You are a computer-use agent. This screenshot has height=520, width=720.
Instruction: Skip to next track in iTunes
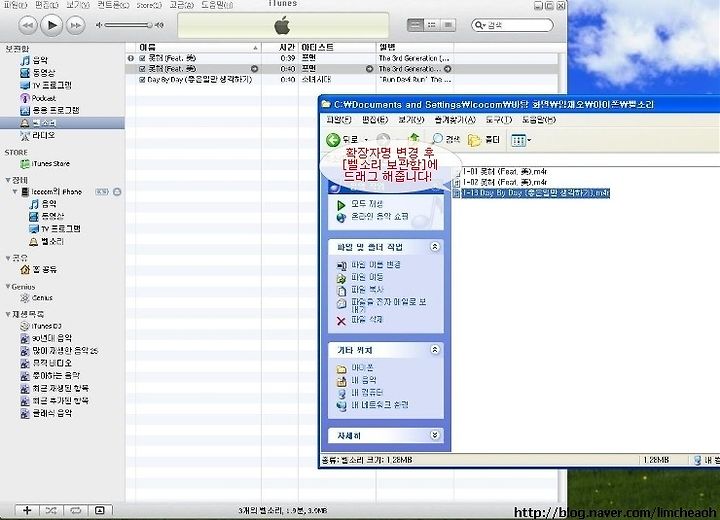click(x=75, y=25)
